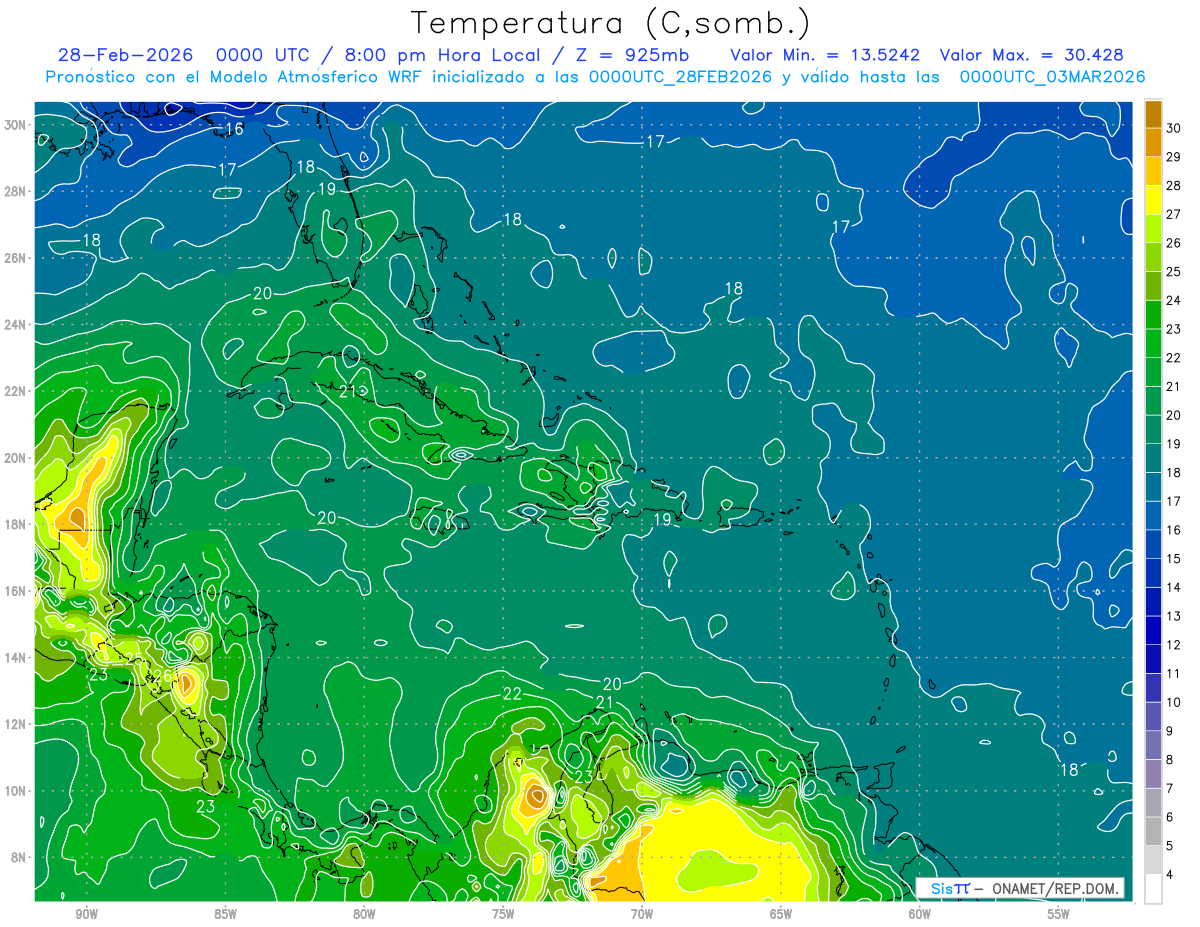Click the 90W longitude axis label
The image size is (1200, 927).
pos(86,915)
